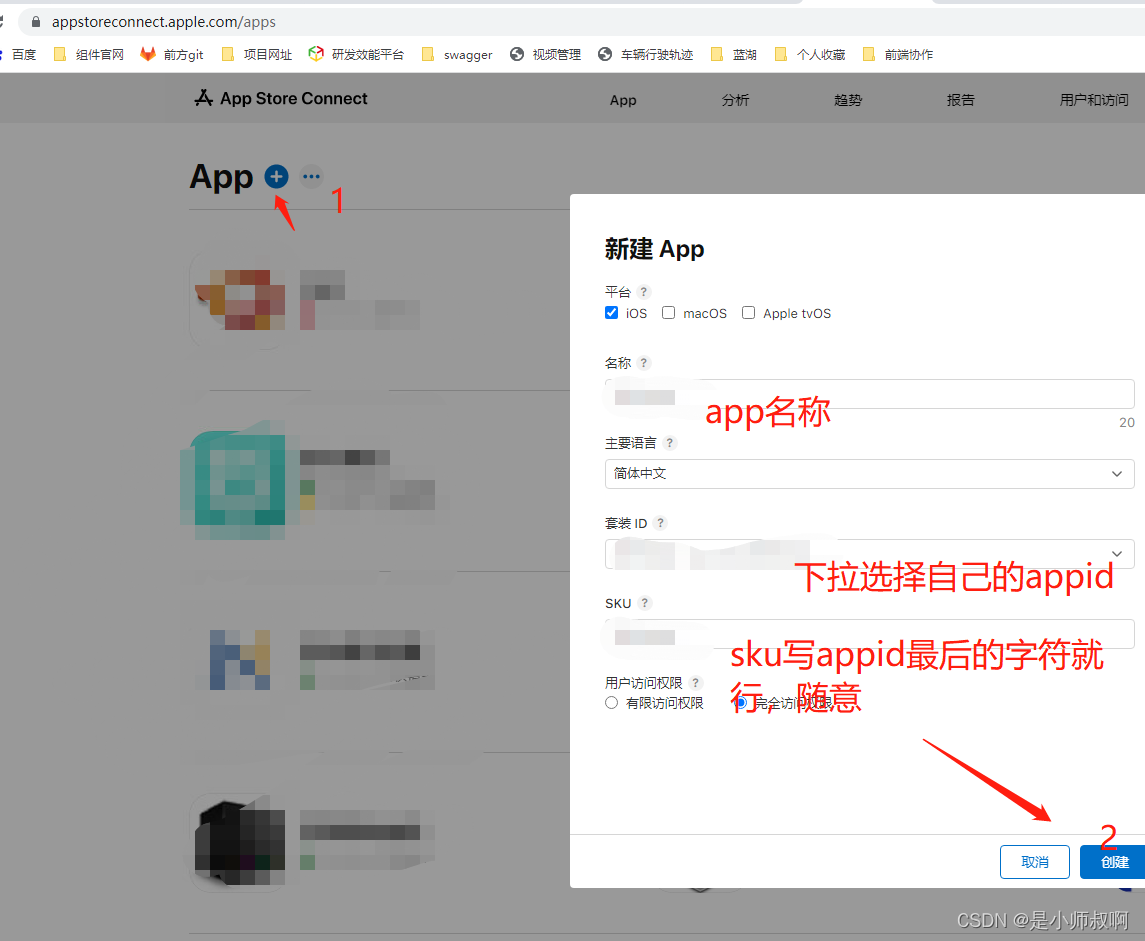This screenshot has height=941, width=1145.
Task: Open the 项目网址 bookmark folder
Action: click(x=257, y=55)
